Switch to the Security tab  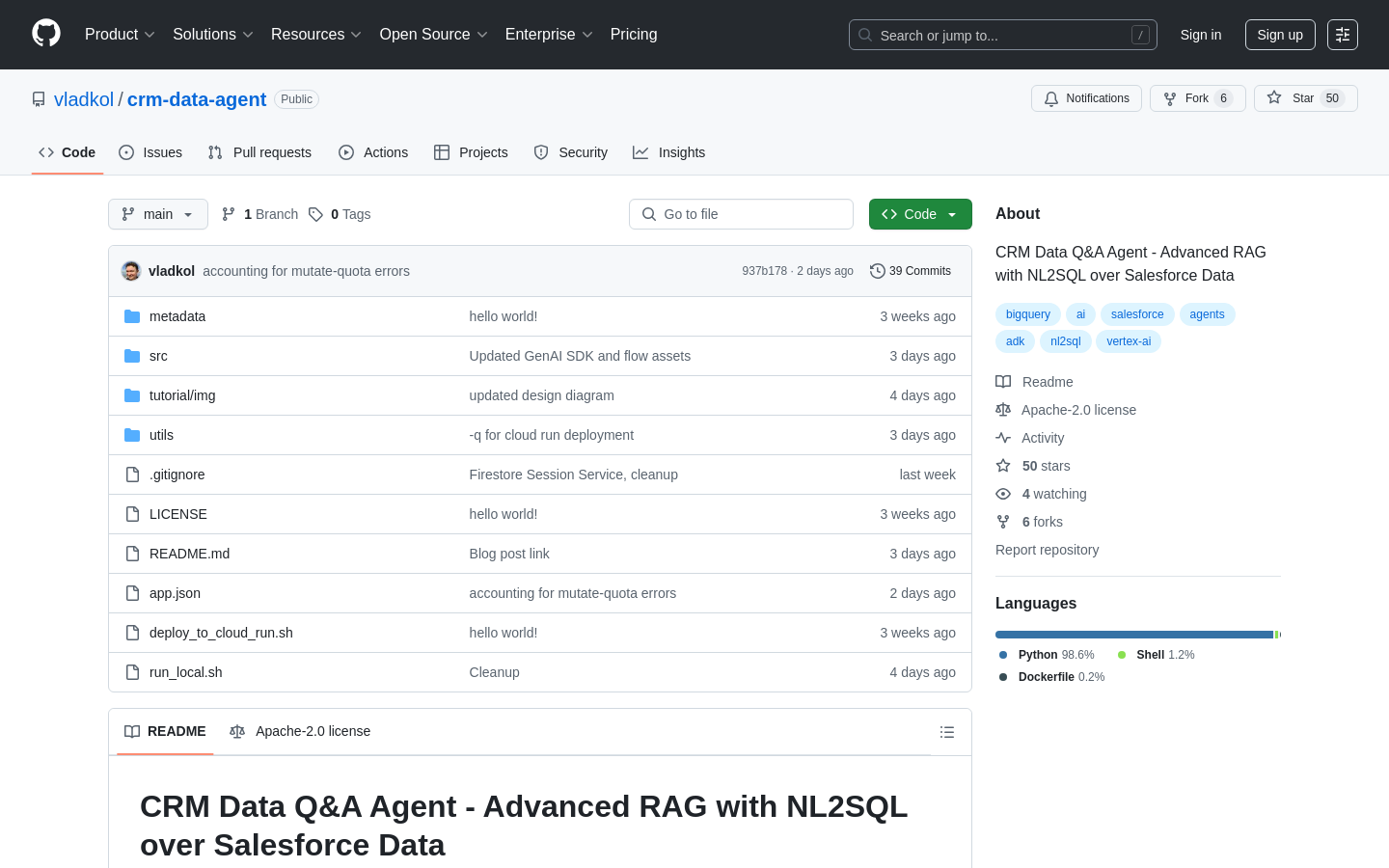pyautogui.click(x=571, y=152)
